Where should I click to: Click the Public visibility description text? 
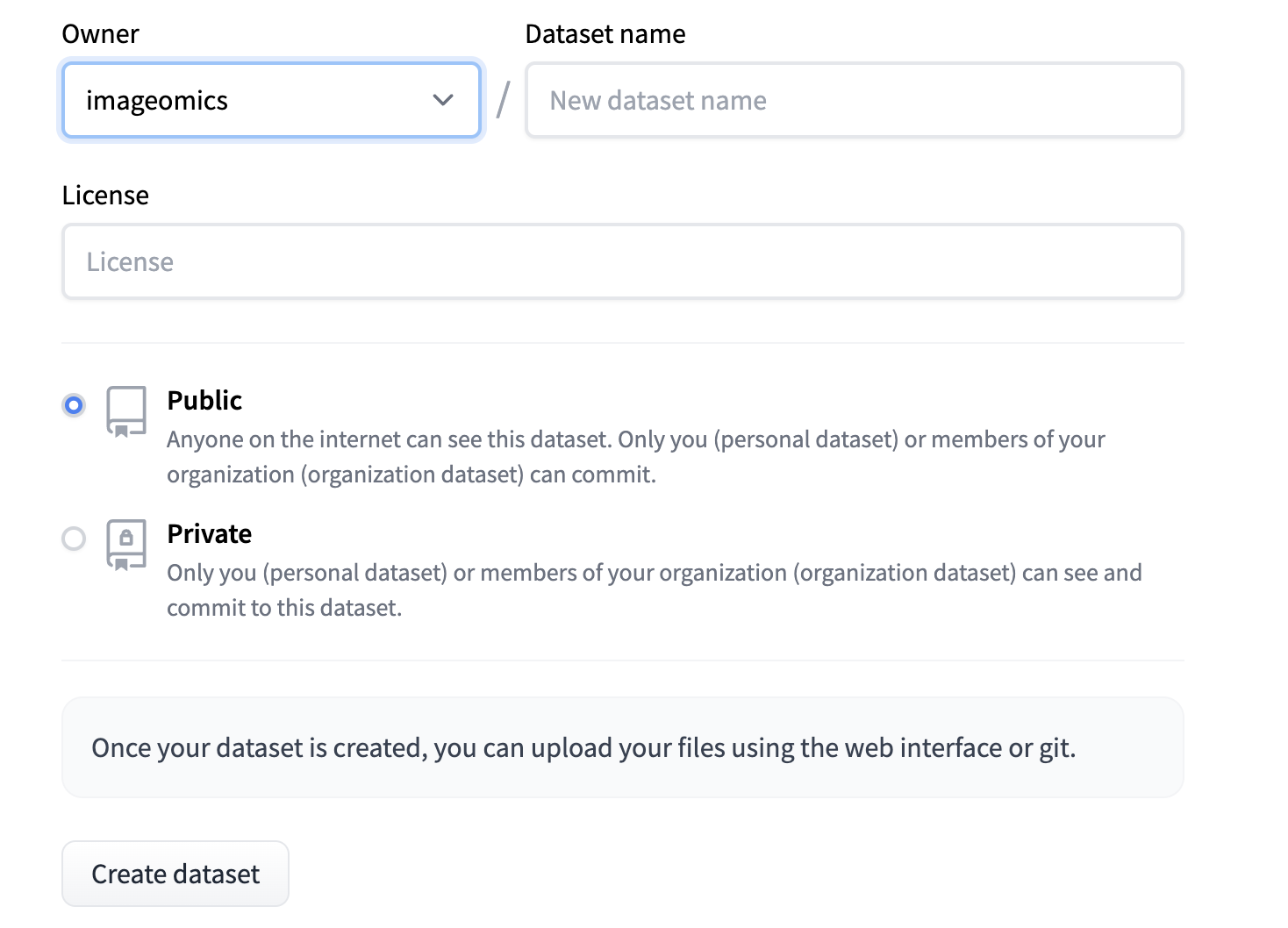(x=636, y=456)
